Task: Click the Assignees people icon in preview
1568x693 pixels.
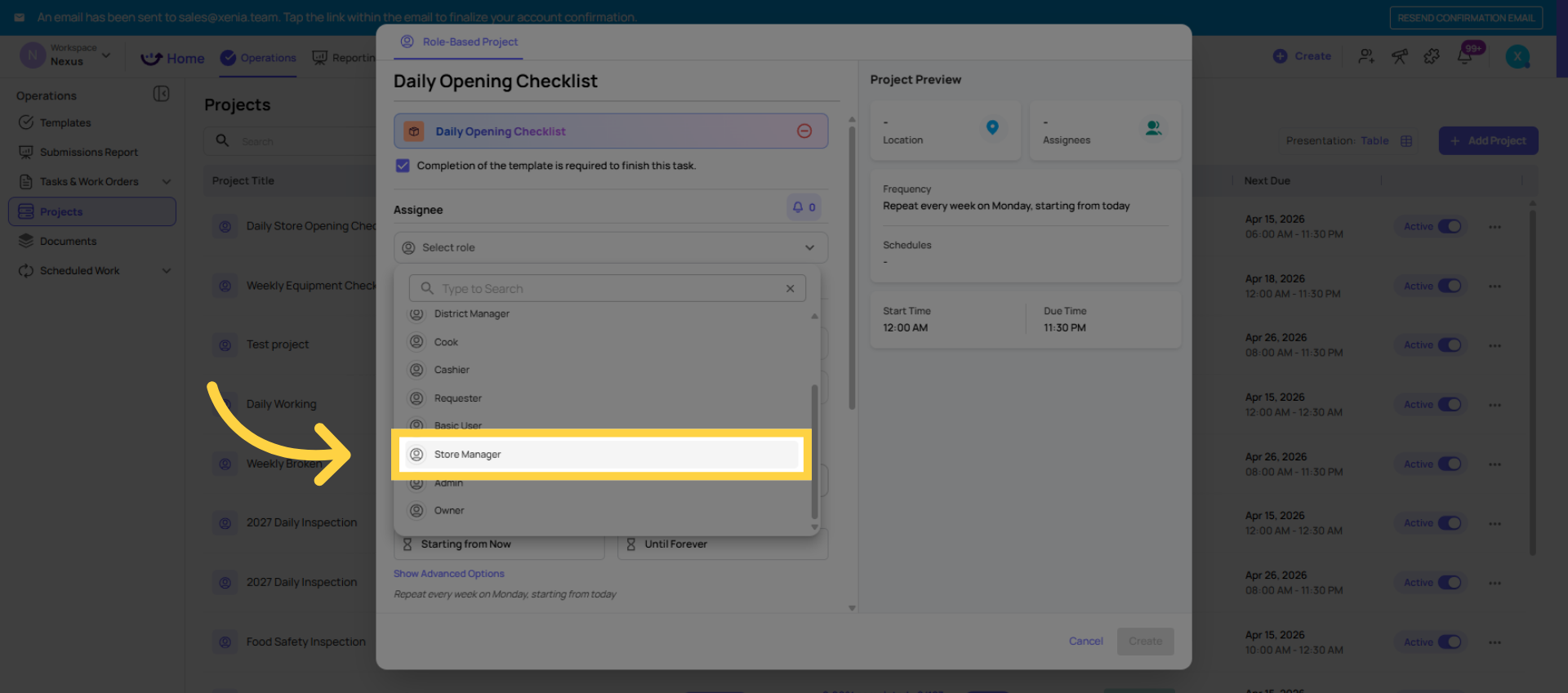Action: 1153,128
